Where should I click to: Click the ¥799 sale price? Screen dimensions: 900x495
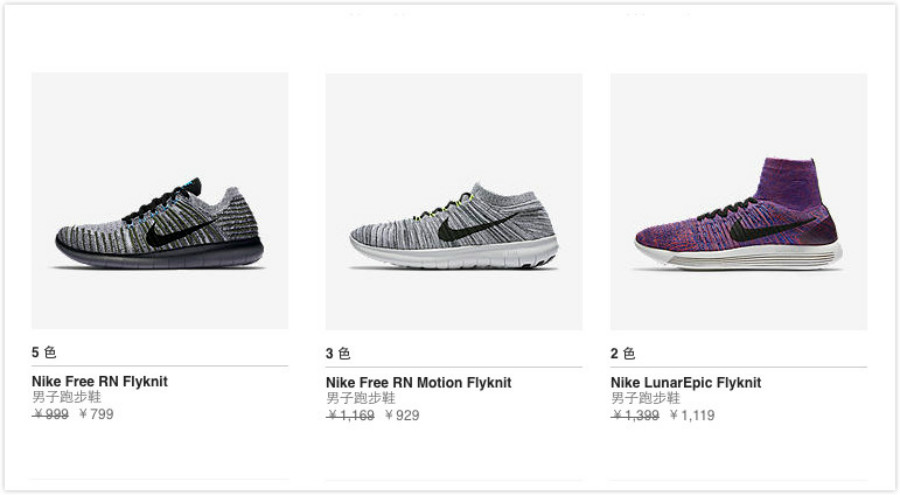[96, 414]
